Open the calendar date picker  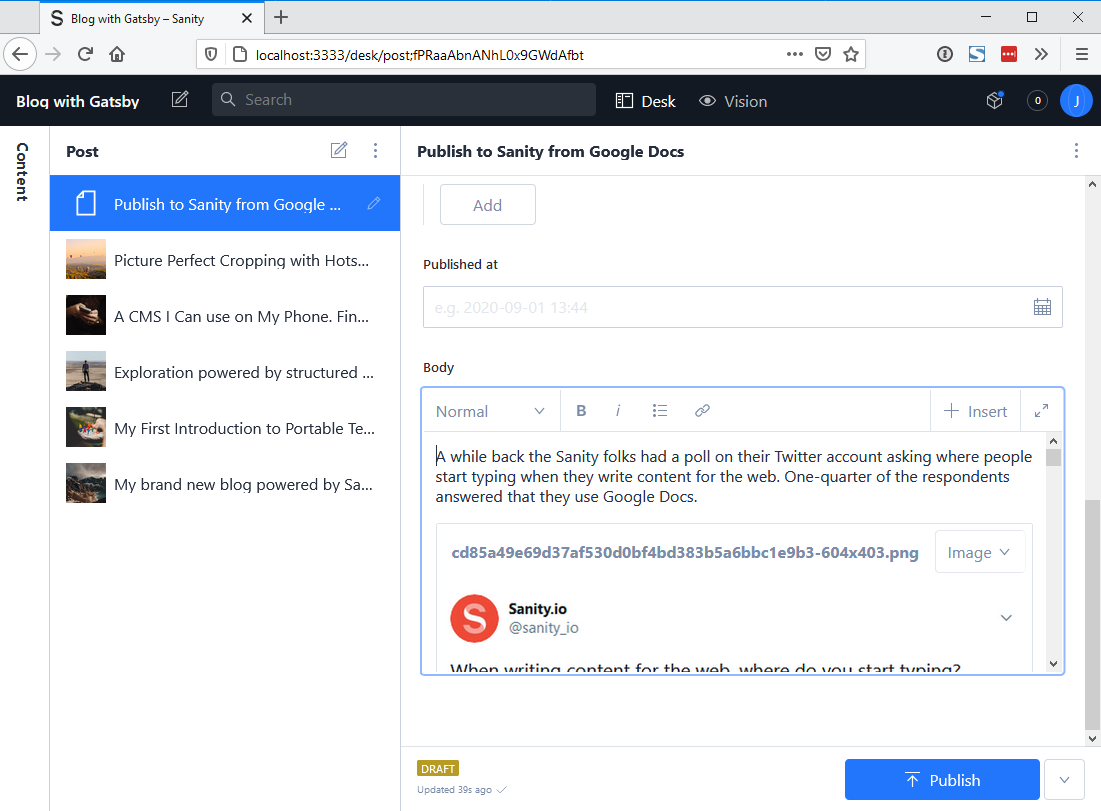[x=1042, y=307]
